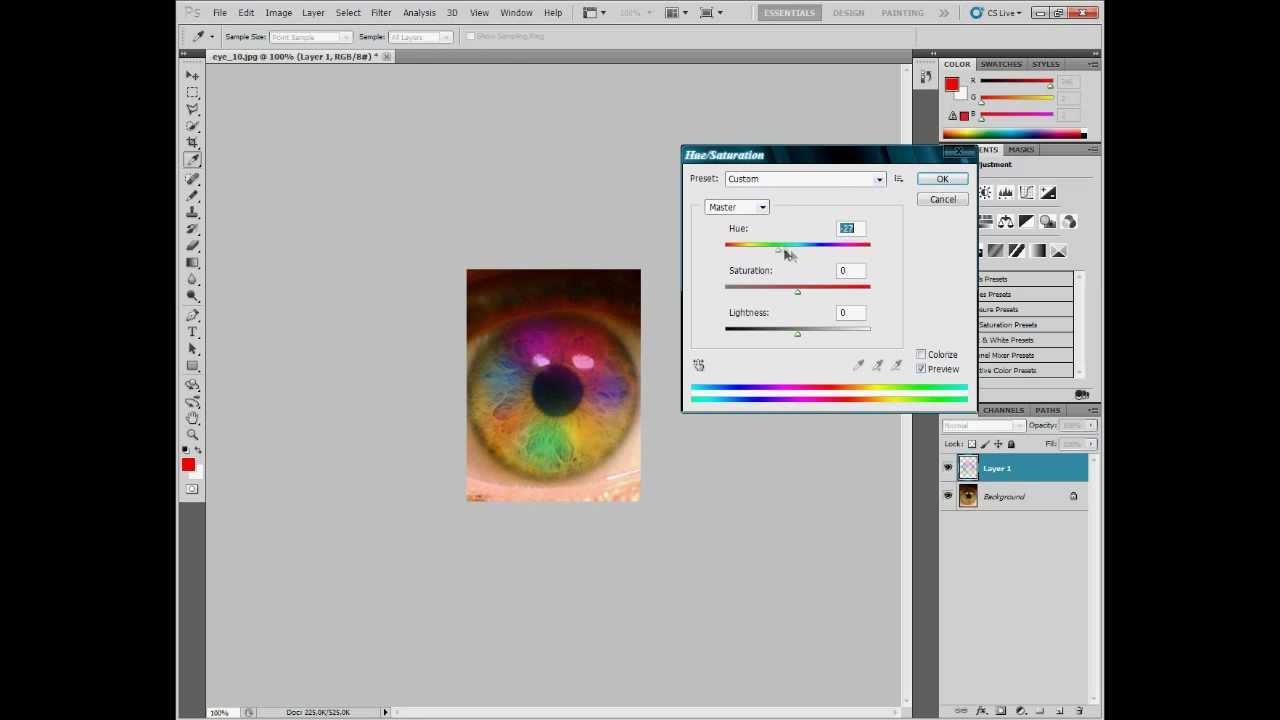The width and height of the screenshot is (1280, 720).
Task: Toggle lock position icon
Action: pyautogui.click(x=998, y=444)
